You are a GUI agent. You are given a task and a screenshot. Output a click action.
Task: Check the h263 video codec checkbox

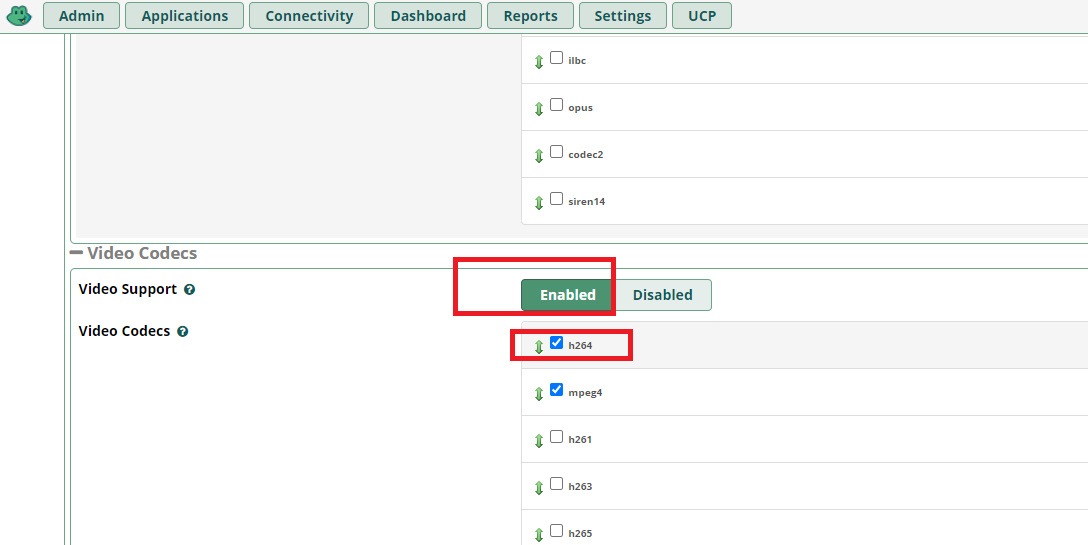(556, 483)
